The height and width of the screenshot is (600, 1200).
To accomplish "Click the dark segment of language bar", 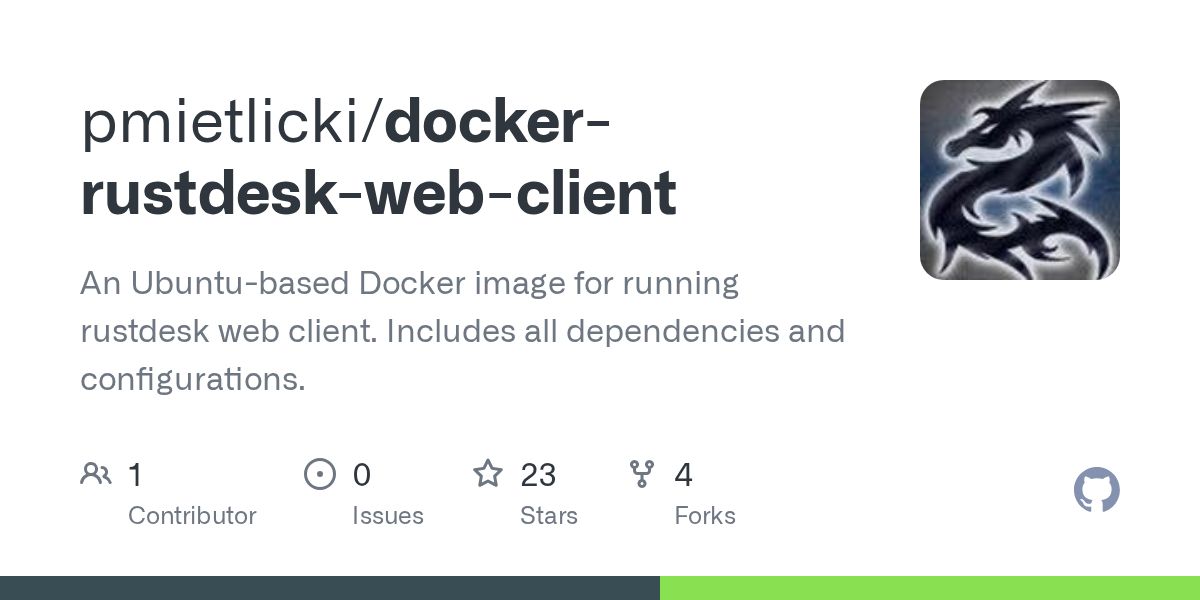I will (x=330, y=588).
